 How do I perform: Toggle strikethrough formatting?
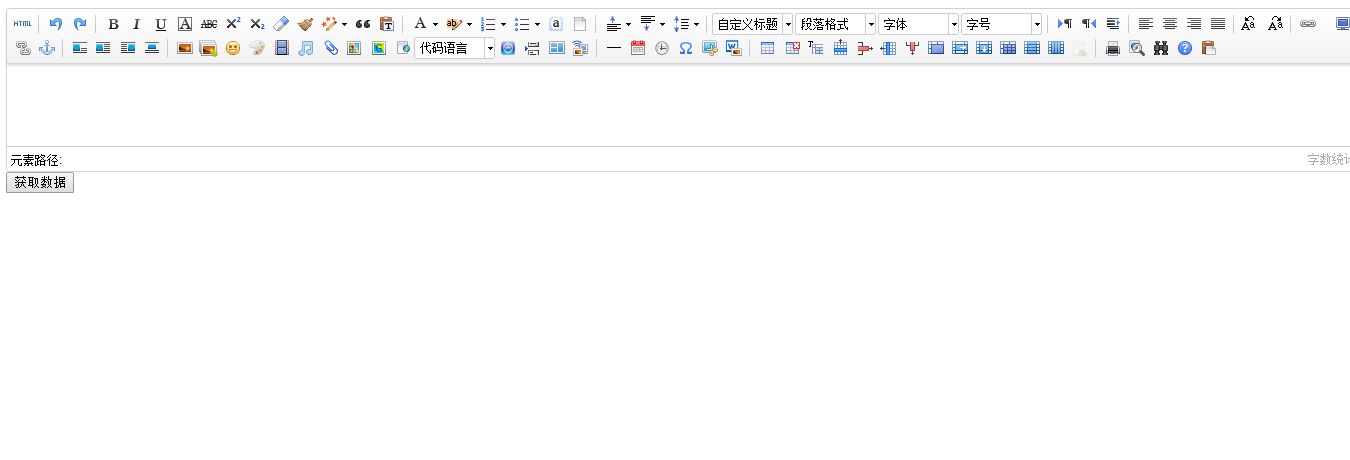(209, 24)
